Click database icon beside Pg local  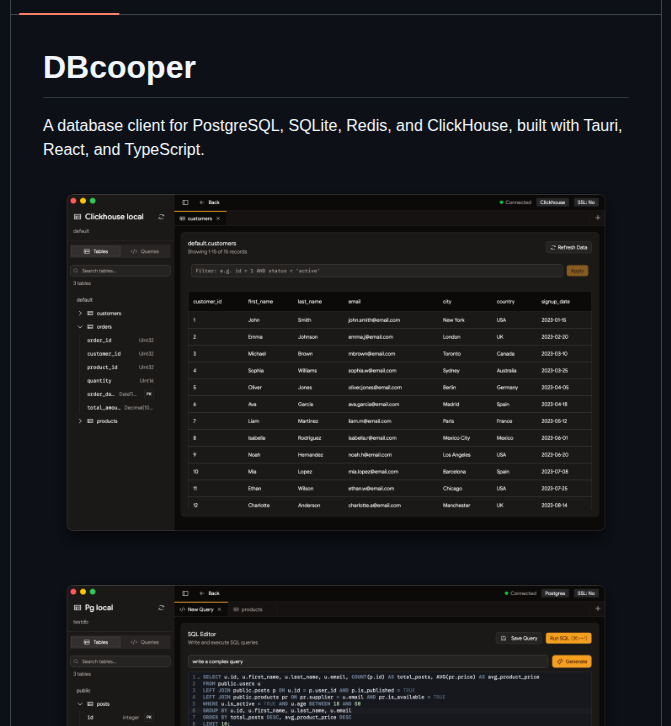(x=77, y=607)
